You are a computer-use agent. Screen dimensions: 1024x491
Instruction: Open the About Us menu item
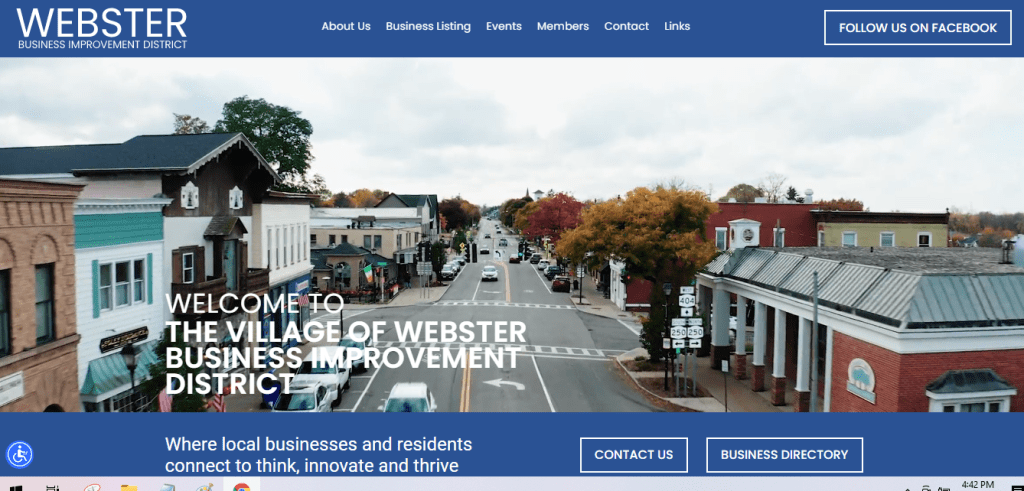(x=346, y=26)
